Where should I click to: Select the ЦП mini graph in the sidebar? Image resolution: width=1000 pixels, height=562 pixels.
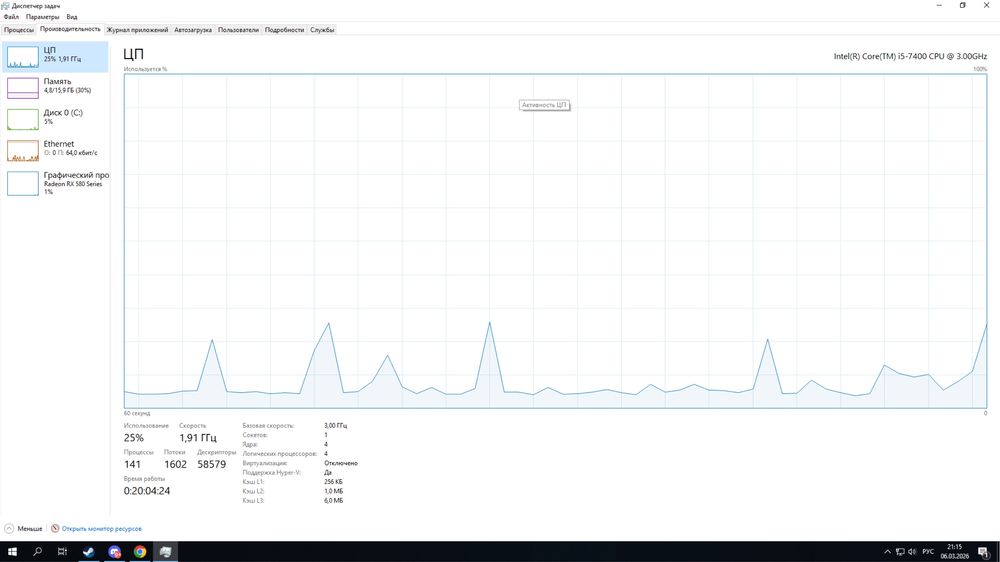(x=23, y=57)
